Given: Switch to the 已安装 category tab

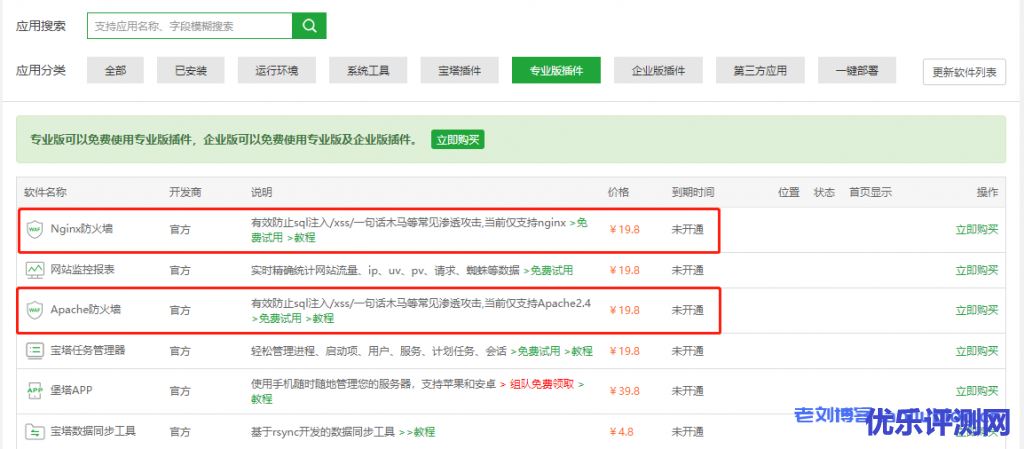Looking at the screenshot, I should pos(190,70).
